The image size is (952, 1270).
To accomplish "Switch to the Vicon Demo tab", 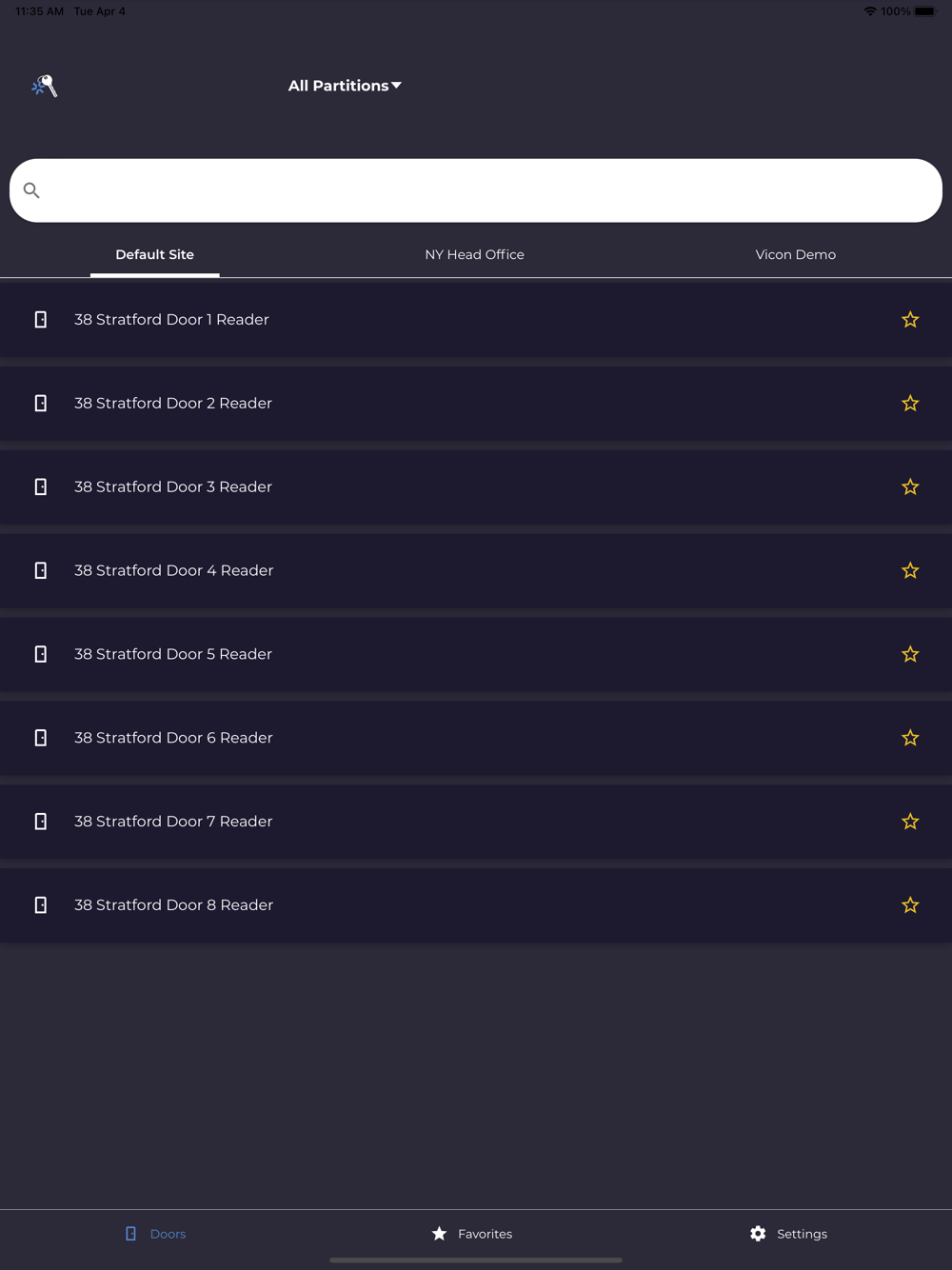I will (x=795, y=255).
